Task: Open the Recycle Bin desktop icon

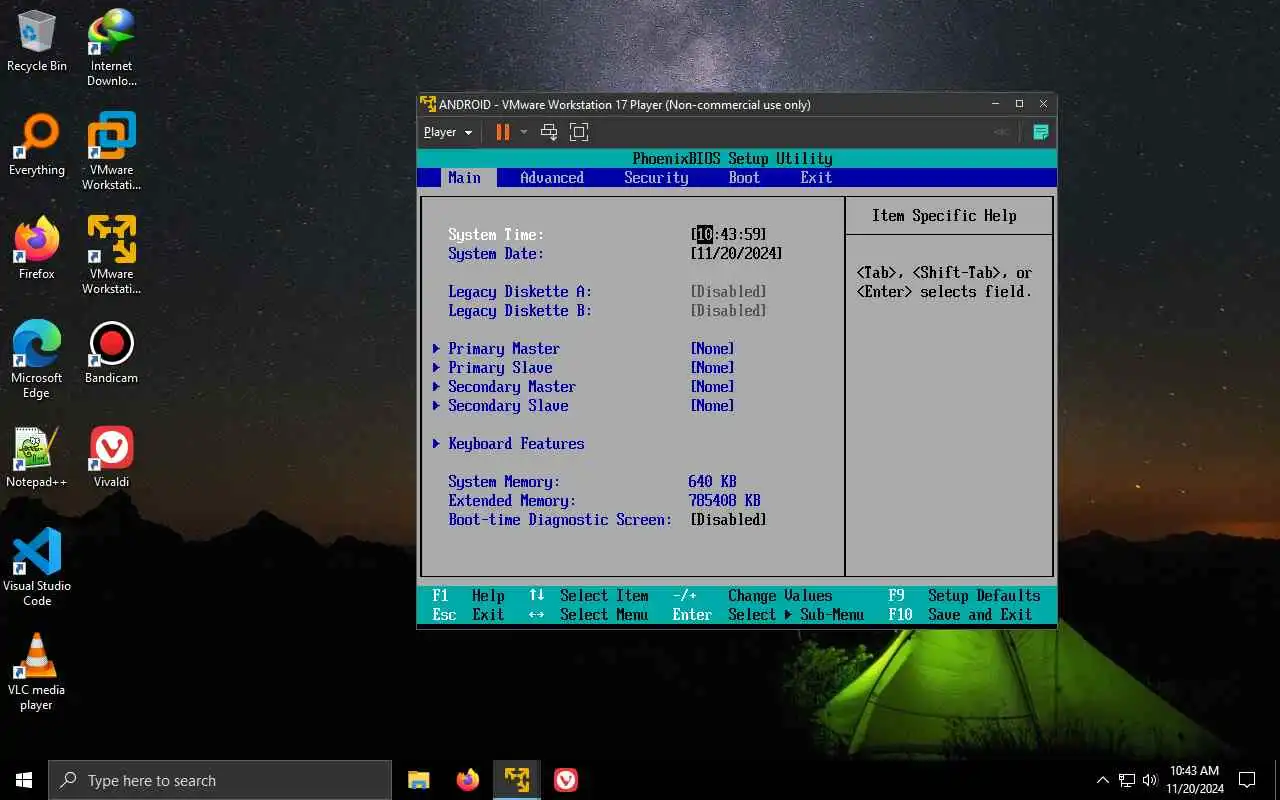Action: coord(37,41)
